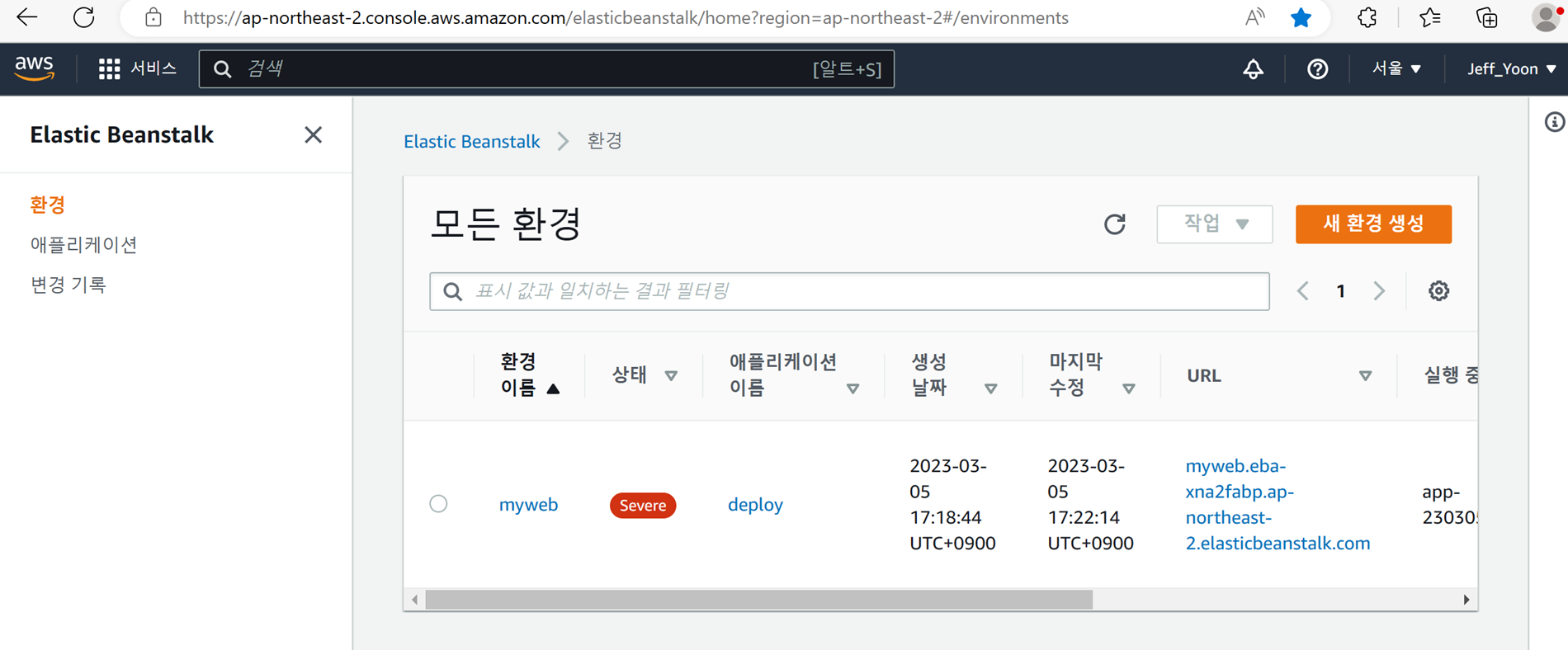Select 변경 기록 in the side navigation
The height and width of the screenshot is (650, 1568).
68,285
